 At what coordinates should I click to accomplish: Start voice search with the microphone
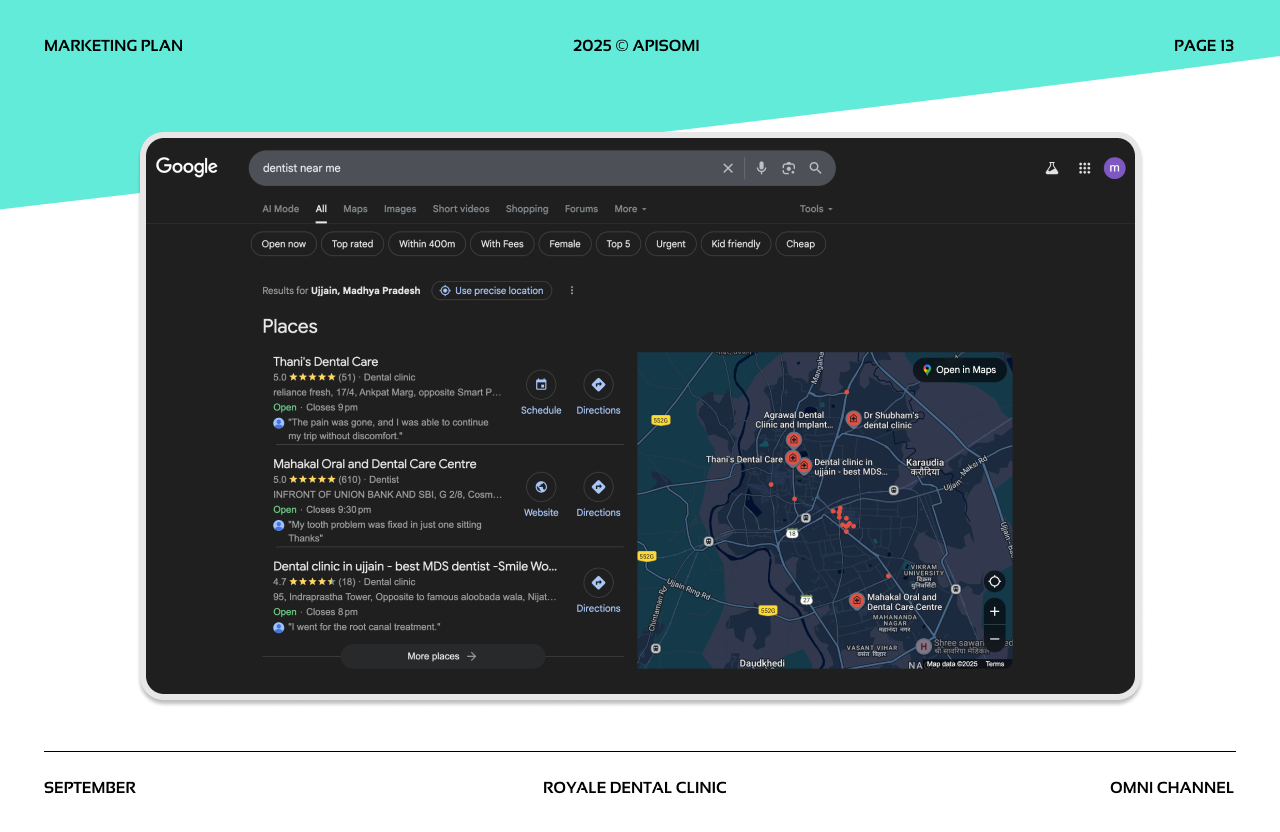pyautogui.click(x=761, y=168)
